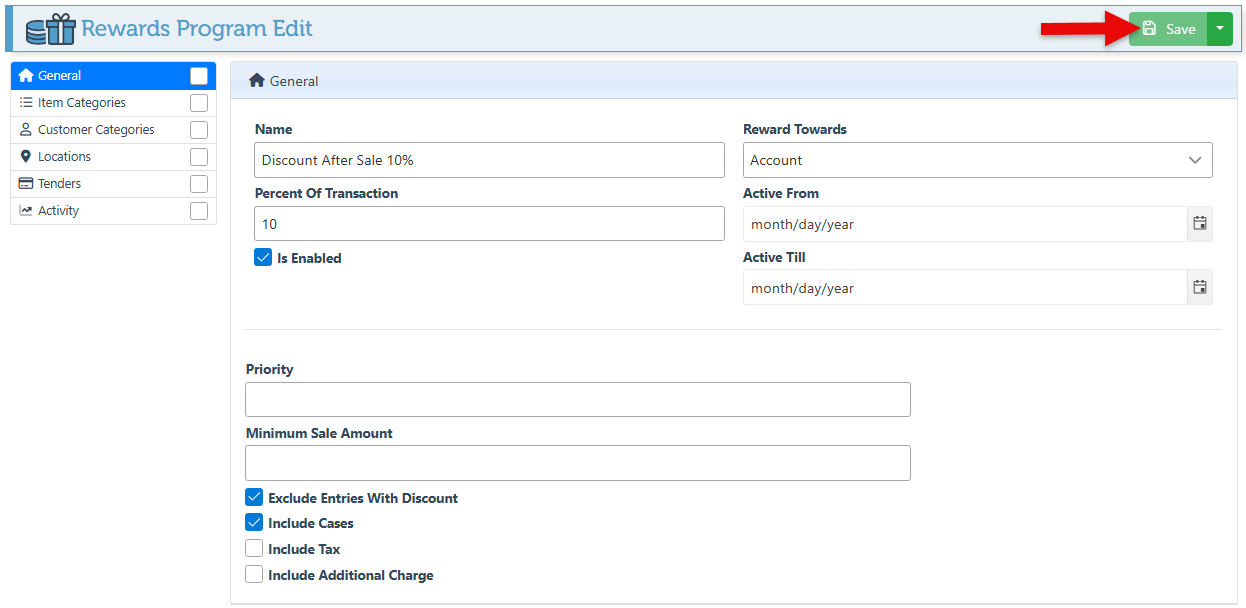Check the Include Additional Charge option
The width and height of the screenshot is (1246, 608).
point(254,575)
